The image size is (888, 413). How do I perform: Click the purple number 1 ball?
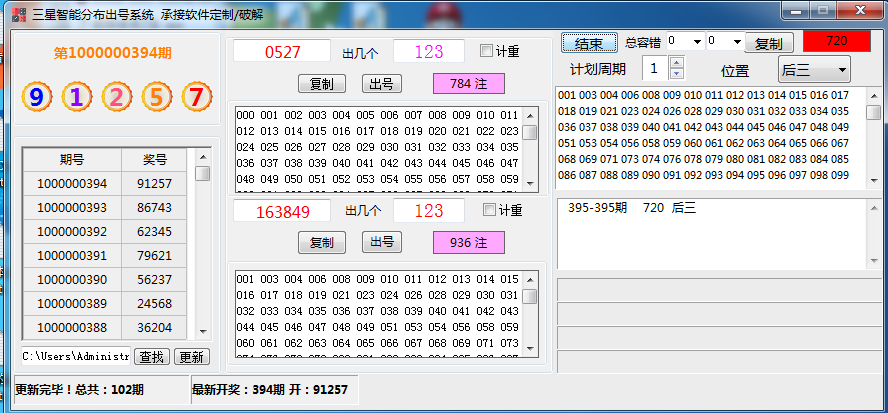pos(77,97)
